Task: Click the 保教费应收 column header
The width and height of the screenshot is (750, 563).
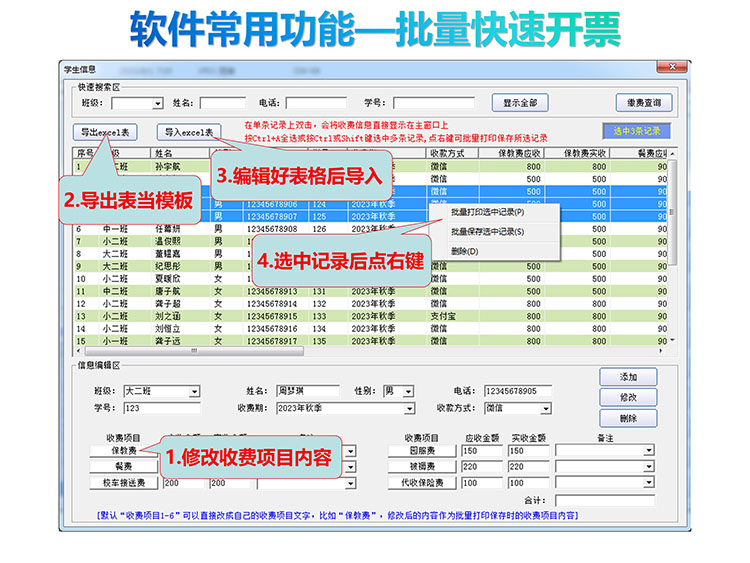Action: tap(512, 153)
